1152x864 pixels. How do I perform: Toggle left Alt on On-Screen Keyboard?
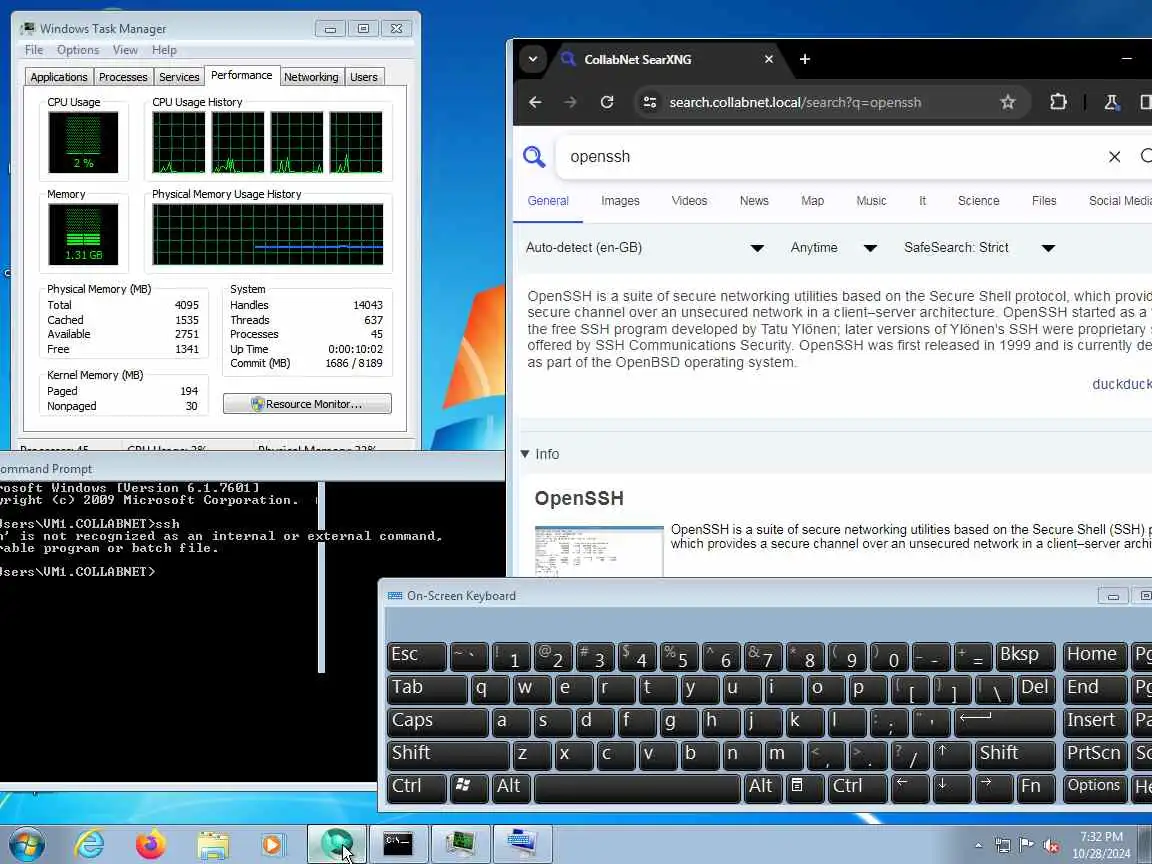(511, 787)
